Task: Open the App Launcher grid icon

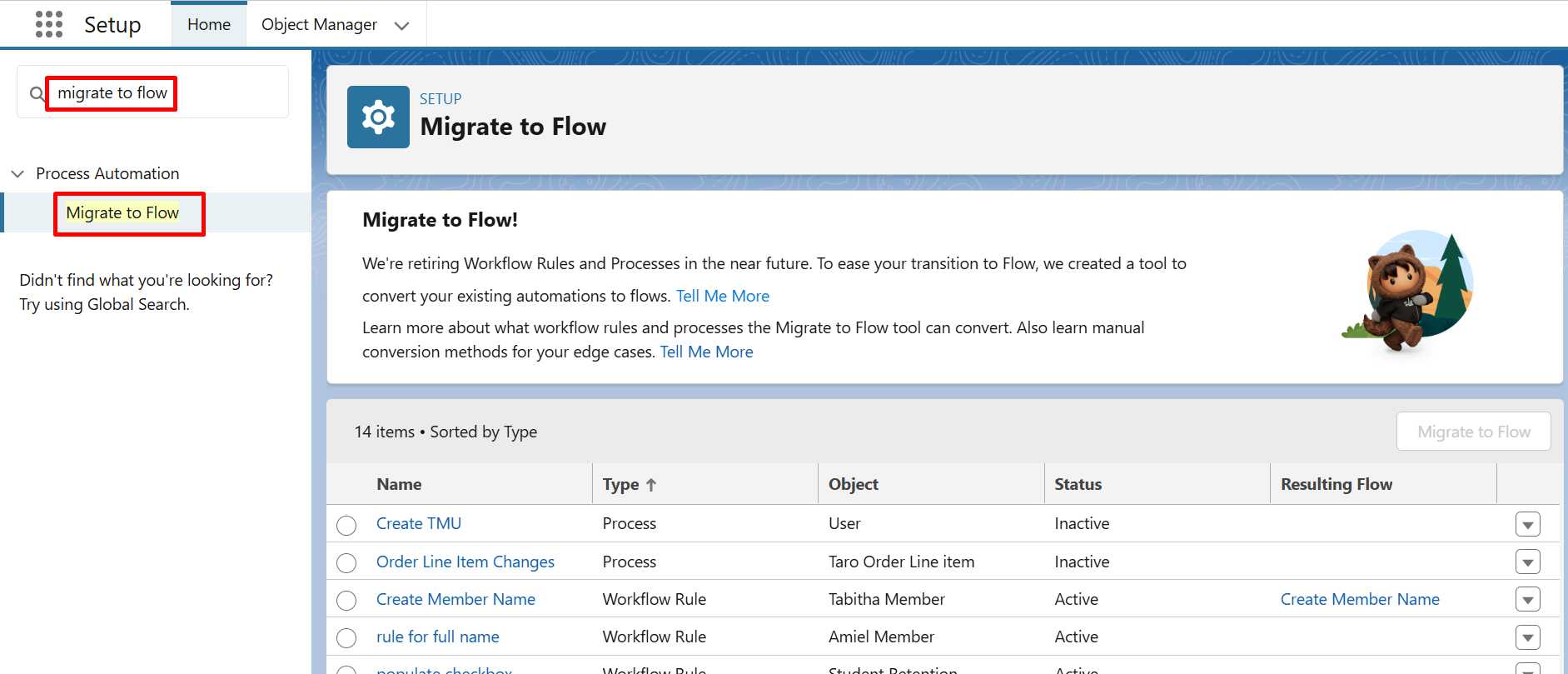Action: coord(49,24)
